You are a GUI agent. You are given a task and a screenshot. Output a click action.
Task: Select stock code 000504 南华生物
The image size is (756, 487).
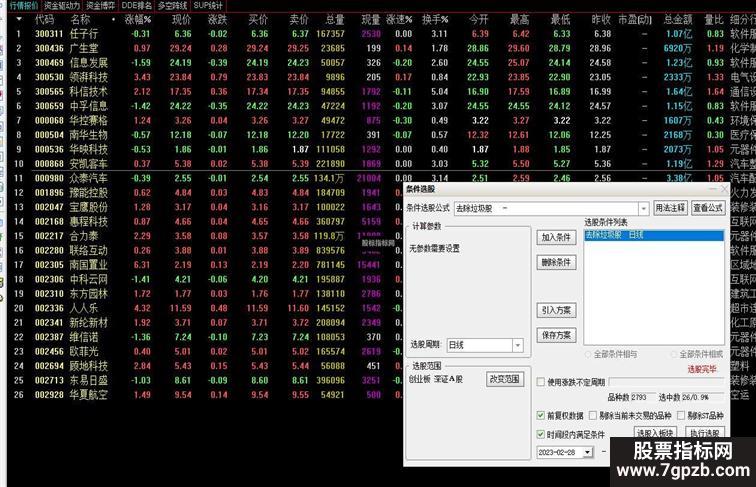point(71,135)
